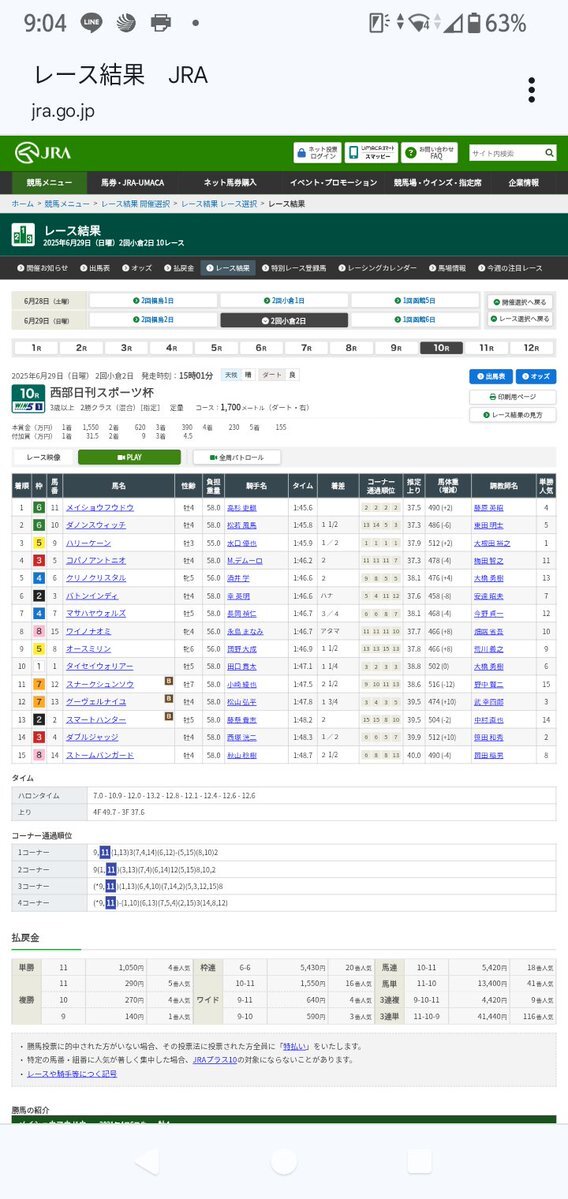Go to ホーム breadcrumb link
This screenshot has height=1199, width=568.
tap(22, 204)
